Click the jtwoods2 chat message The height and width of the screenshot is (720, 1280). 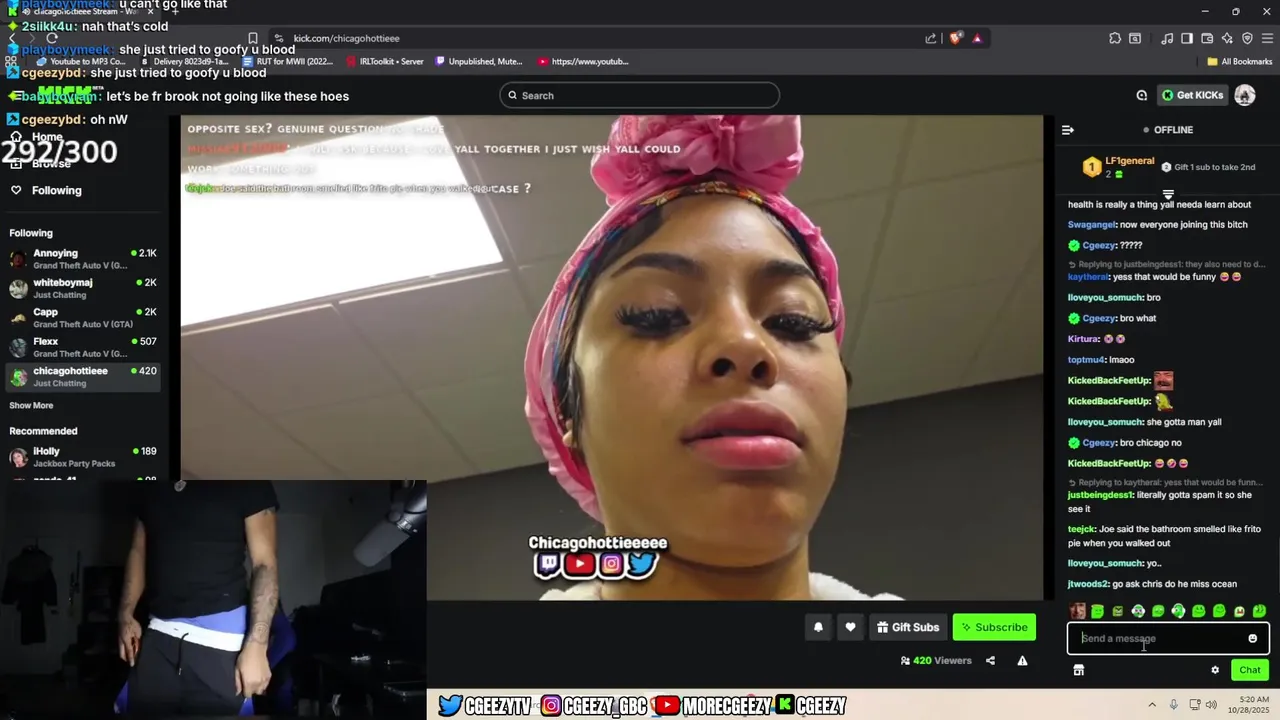point(1152,584)
